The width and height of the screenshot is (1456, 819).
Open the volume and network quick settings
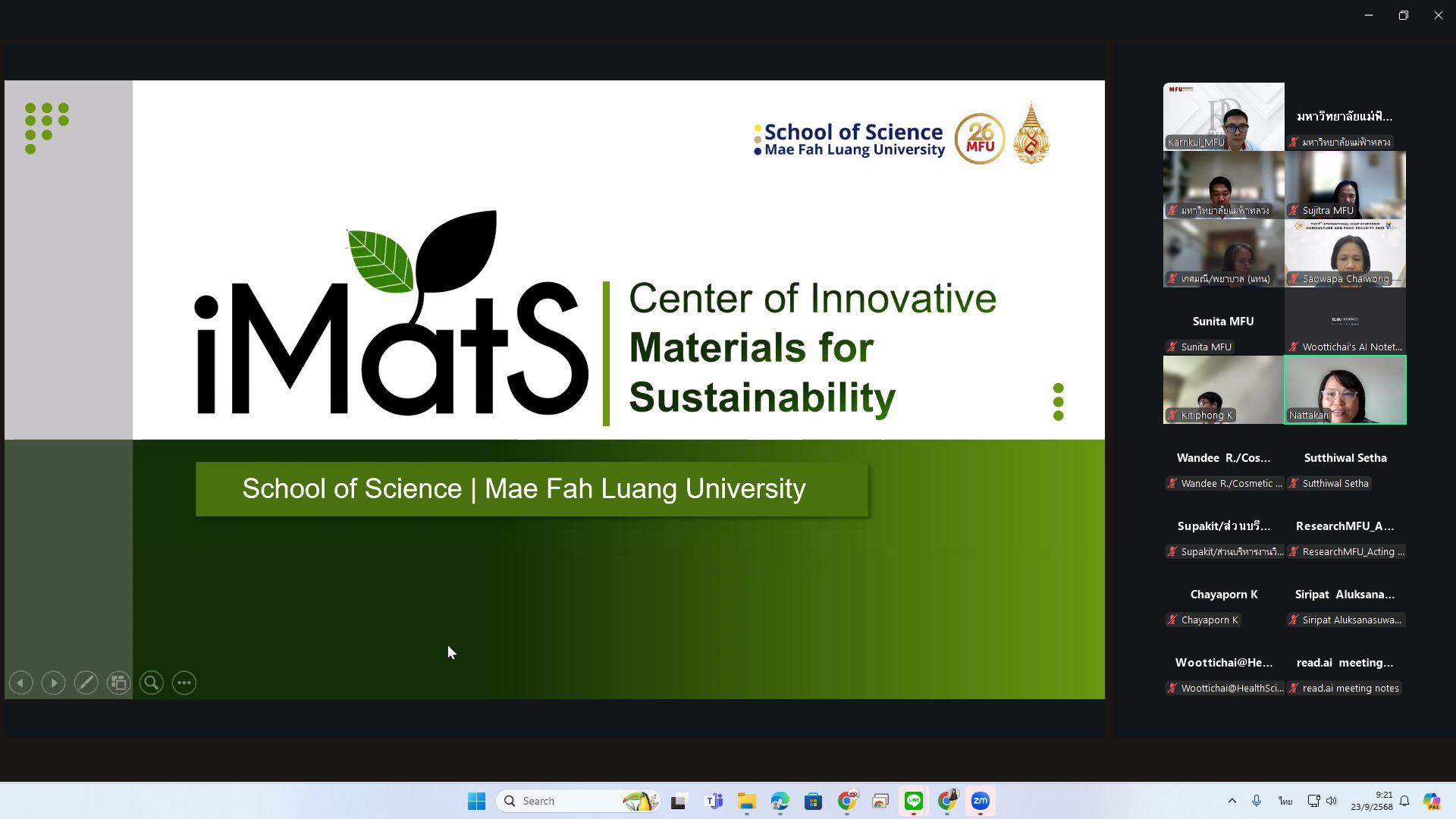[1323, 801]
